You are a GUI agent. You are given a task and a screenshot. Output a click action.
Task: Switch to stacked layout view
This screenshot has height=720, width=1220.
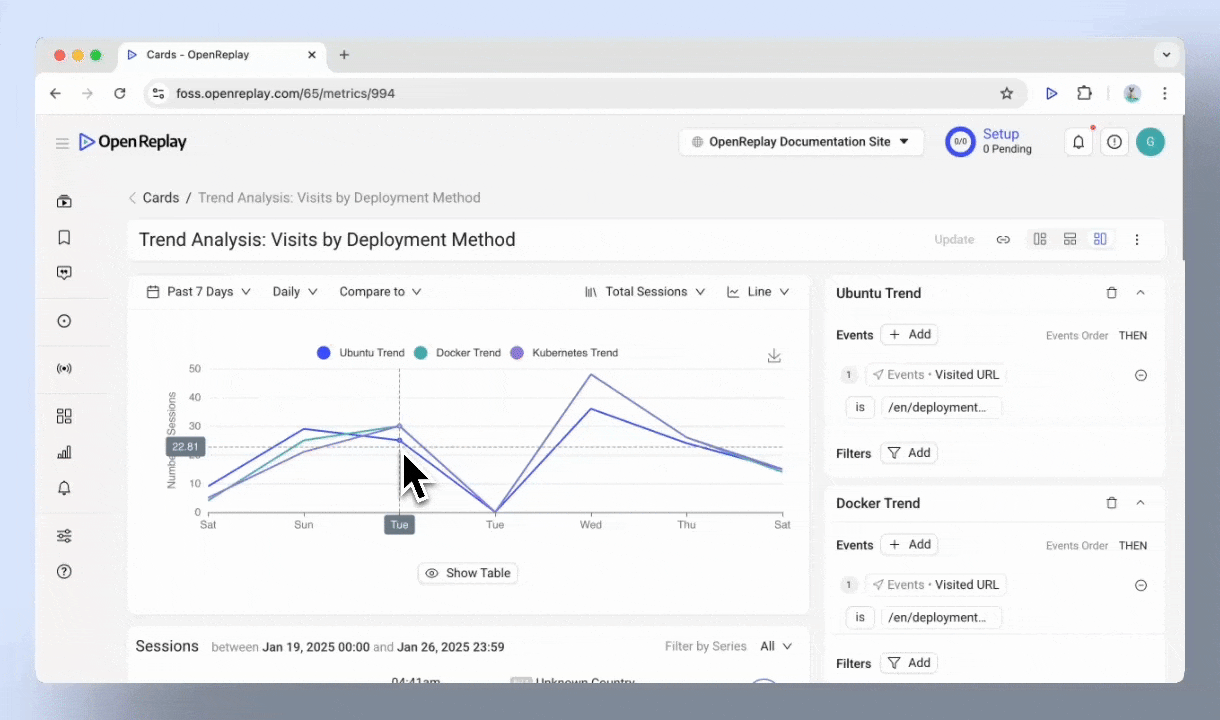[1070, 239]
